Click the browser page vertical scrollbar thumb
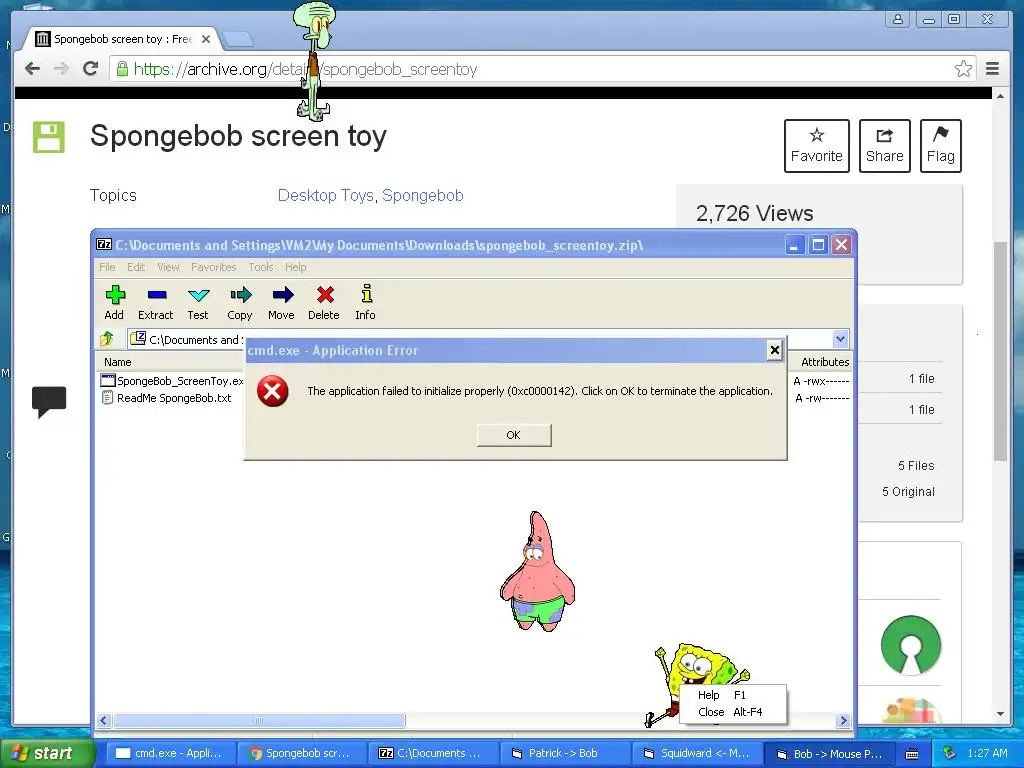Viewport: 1024px width, 768px height. (1000, 351)
